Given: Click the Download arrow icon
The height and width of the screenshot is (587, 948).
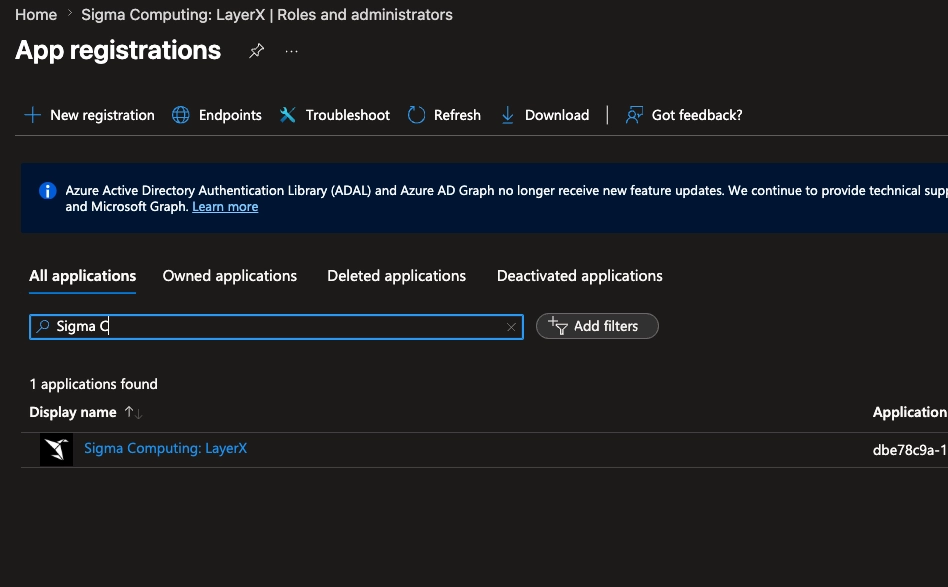Looking at the screenshot, I should 507,115.
